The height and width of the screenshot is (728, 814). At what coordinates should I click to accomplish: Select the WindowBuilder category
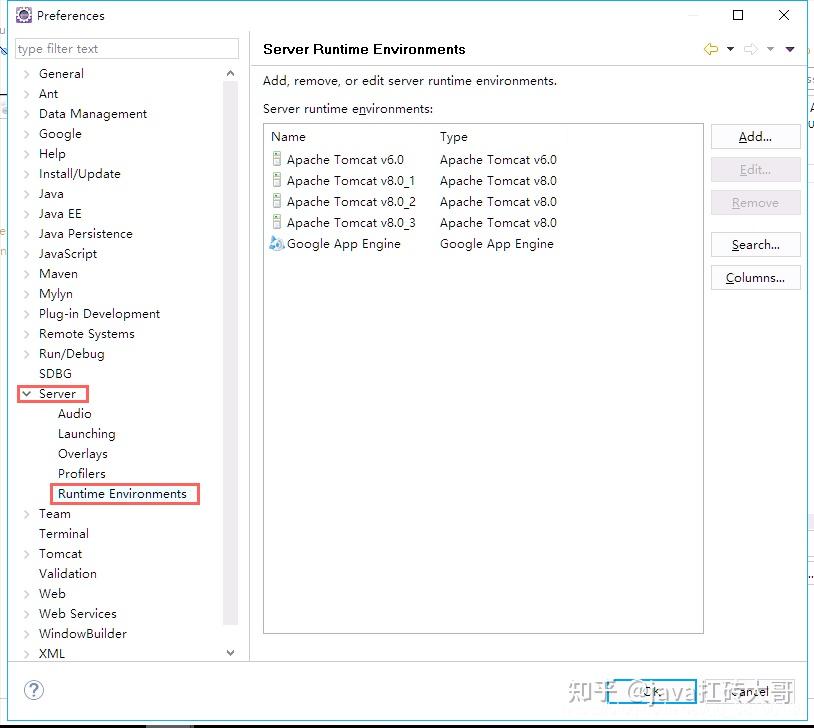(x=83, y=634)
